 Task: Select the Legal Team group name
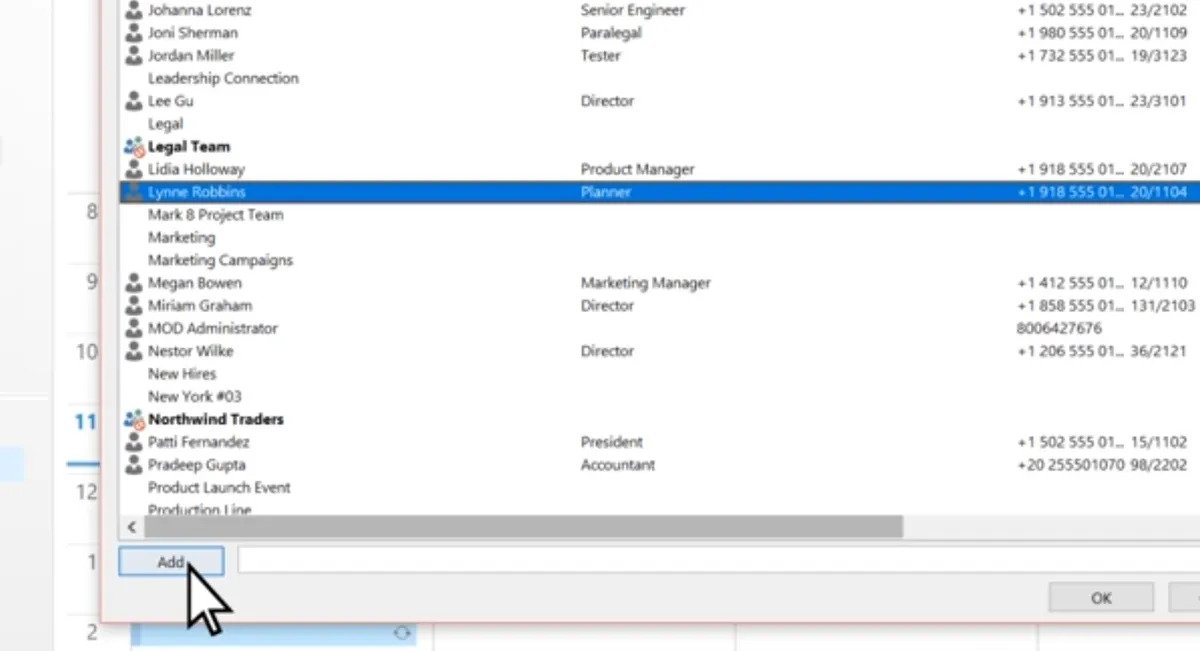[189, 147]
